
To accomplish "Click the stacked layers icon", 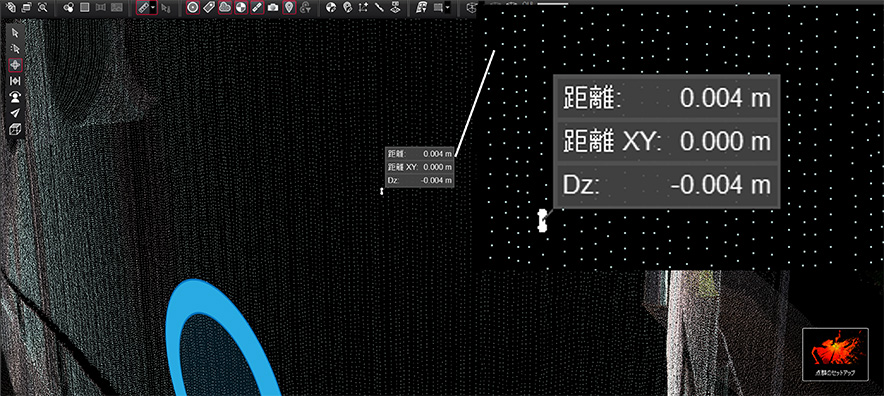I will [396, 8].
